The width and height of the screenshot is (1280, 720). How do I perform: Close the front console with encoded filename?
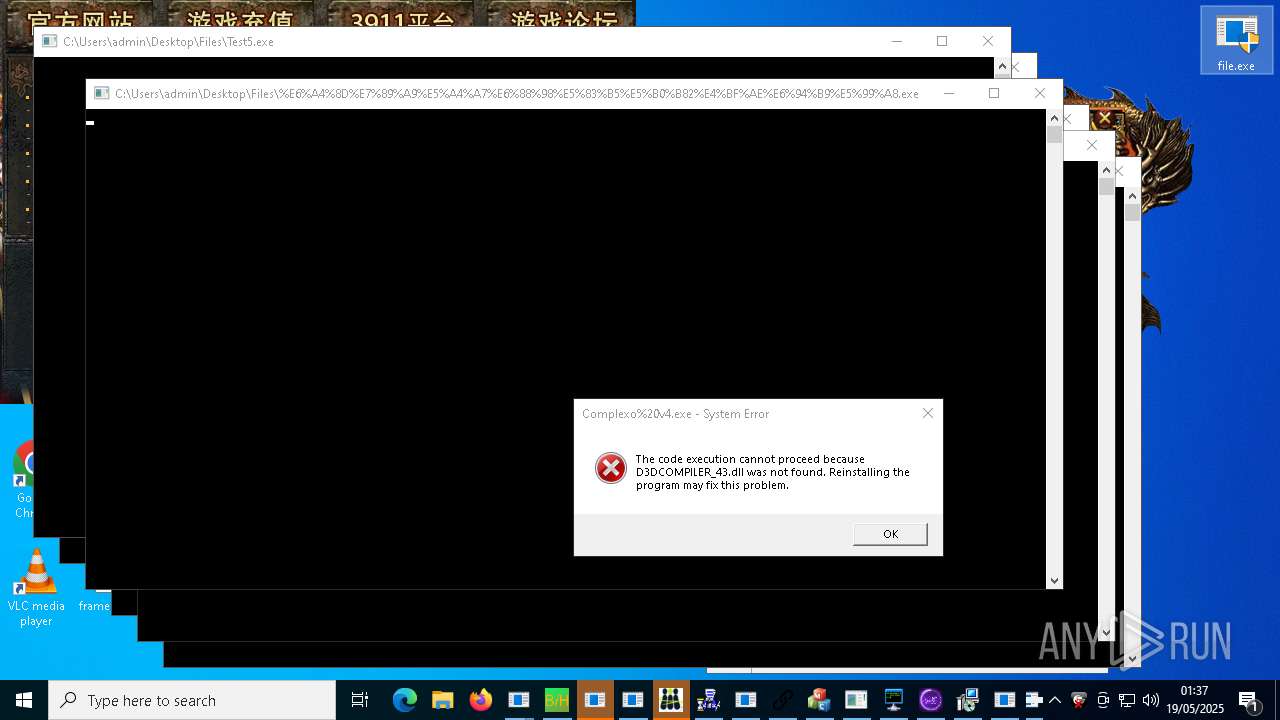pos(1040,93)
